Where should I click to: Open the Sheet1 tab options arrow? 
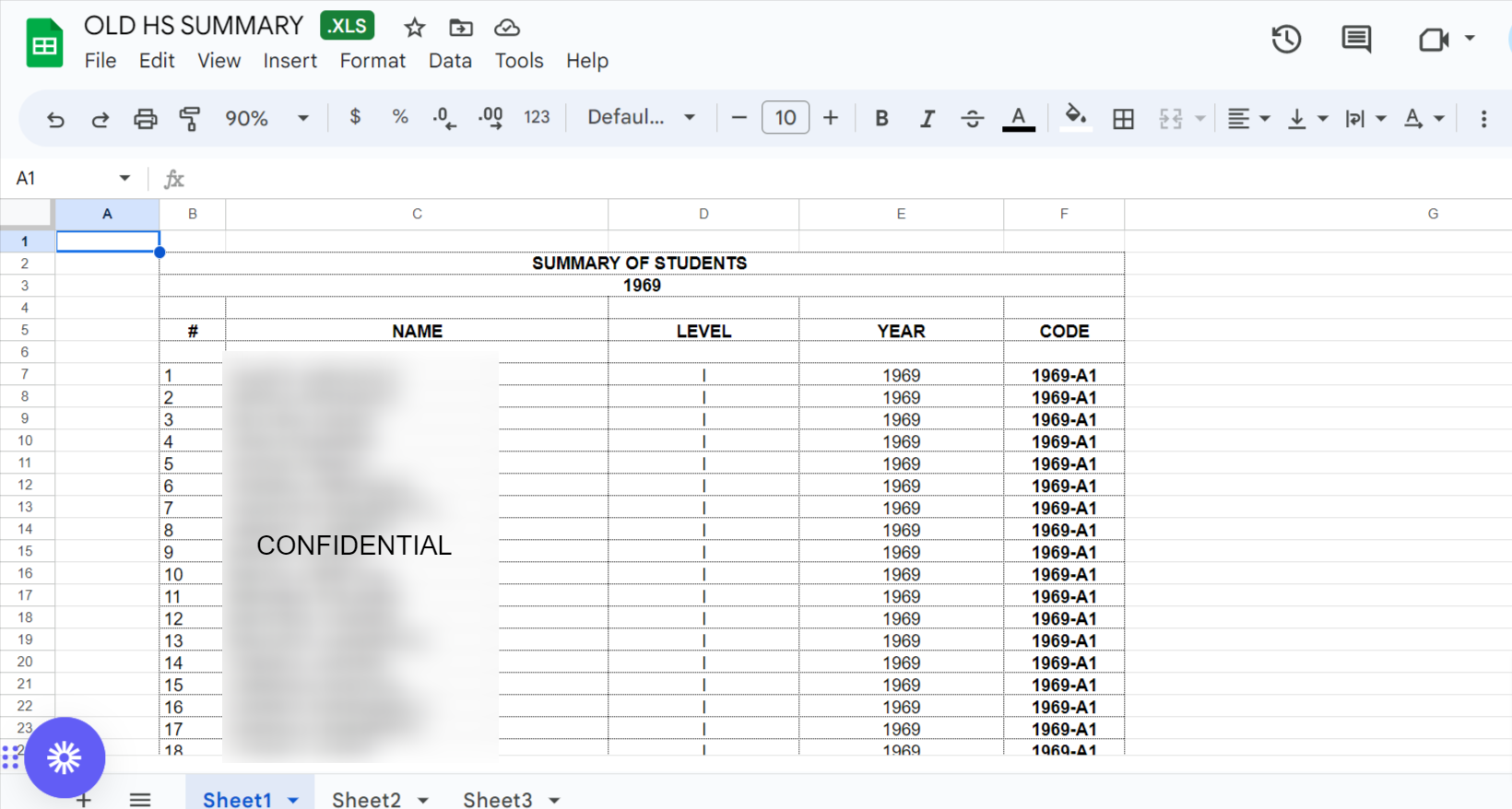[293, 800]
